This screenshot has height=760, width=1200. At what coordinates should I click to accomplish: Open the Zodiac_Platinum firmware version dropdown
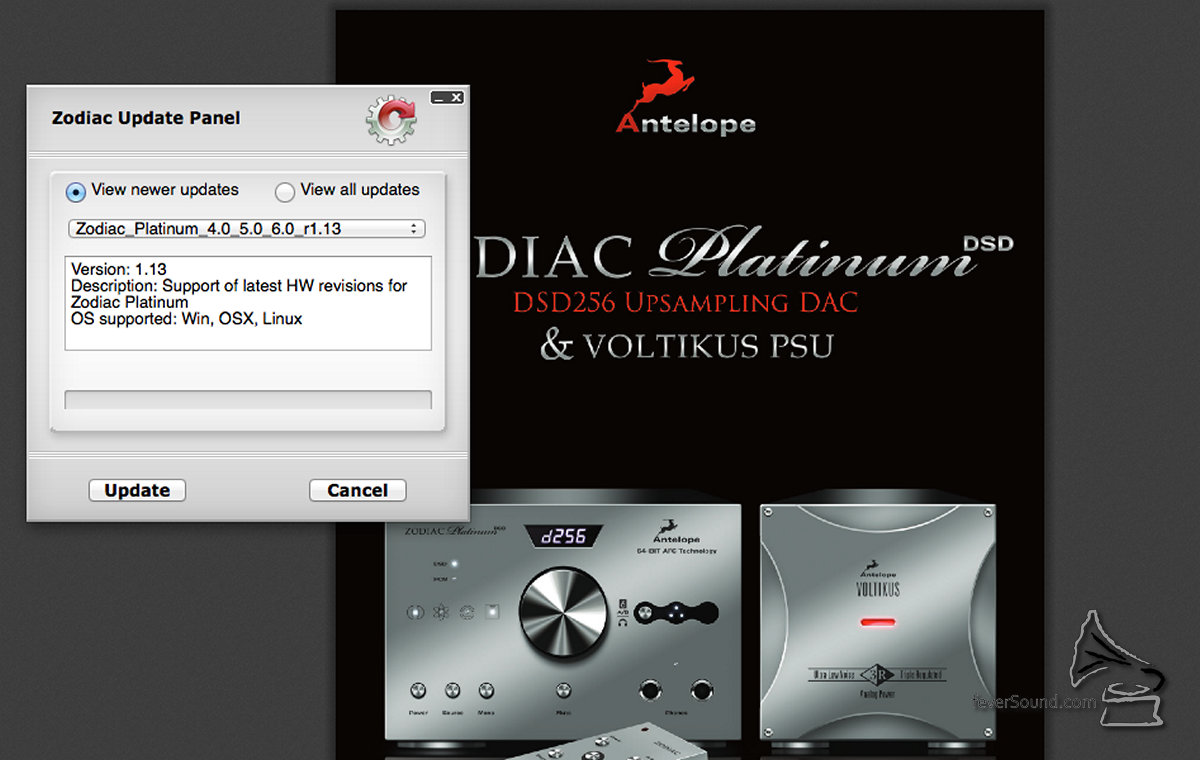247,229
